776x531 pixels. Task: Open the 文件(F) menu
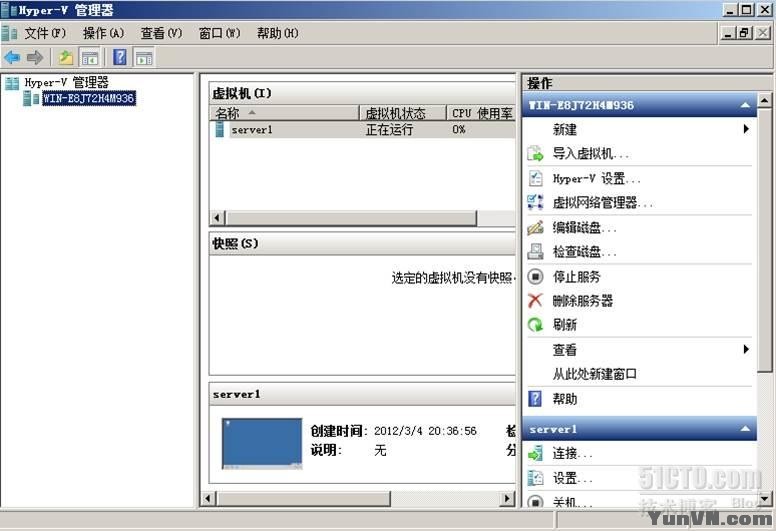coord(45,33)
